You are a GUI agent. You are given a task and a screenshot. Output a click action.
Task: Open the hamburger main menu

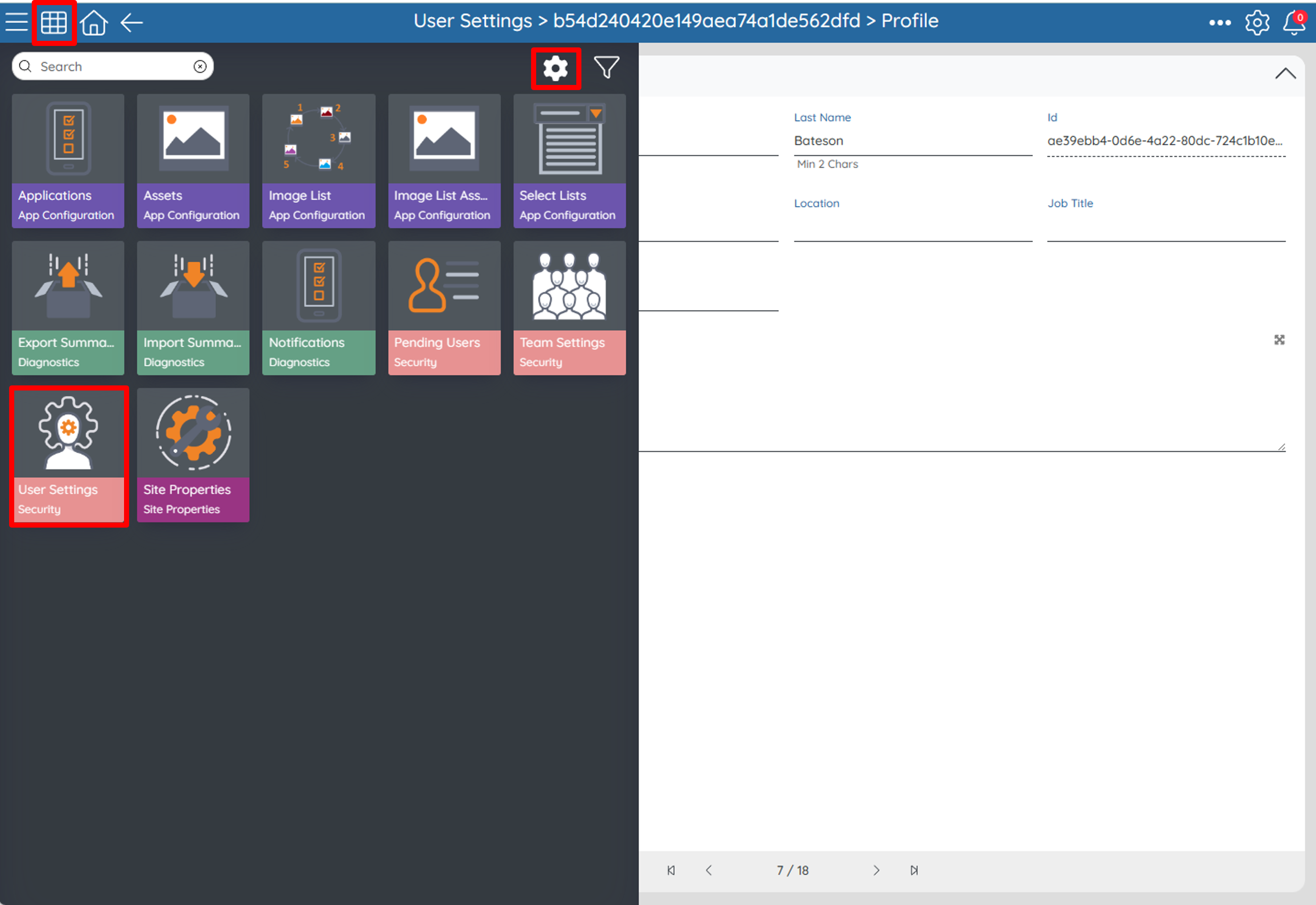point(16,22)
